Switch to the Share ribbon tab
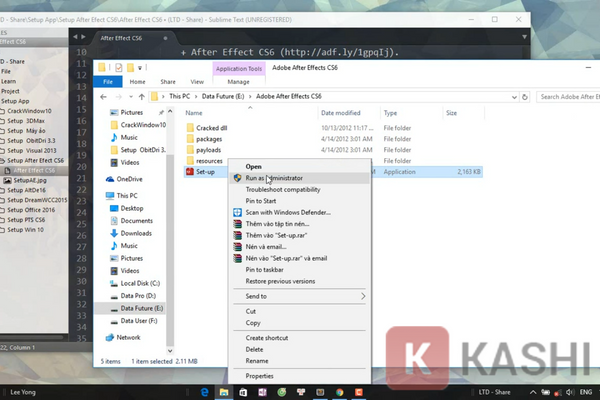Screen dimensions: 600x400 (168, 82)
